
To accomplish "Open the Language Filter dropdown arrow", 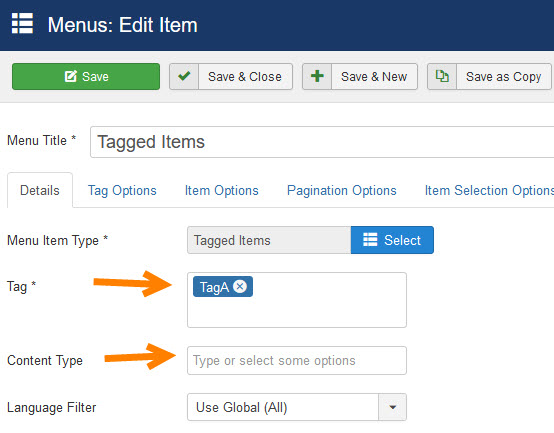I will point(392,407).
